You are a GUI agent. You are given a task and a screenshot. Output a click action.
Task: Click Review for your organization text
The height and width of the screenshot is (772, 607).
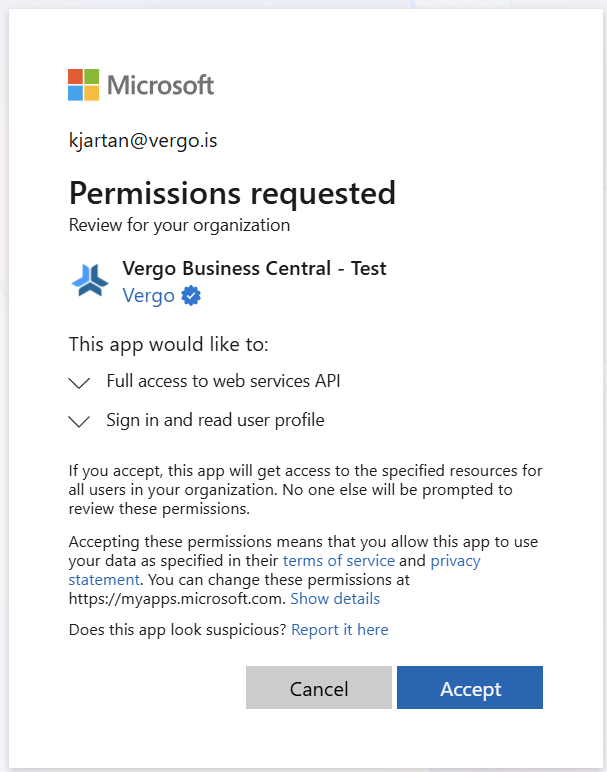179,225
